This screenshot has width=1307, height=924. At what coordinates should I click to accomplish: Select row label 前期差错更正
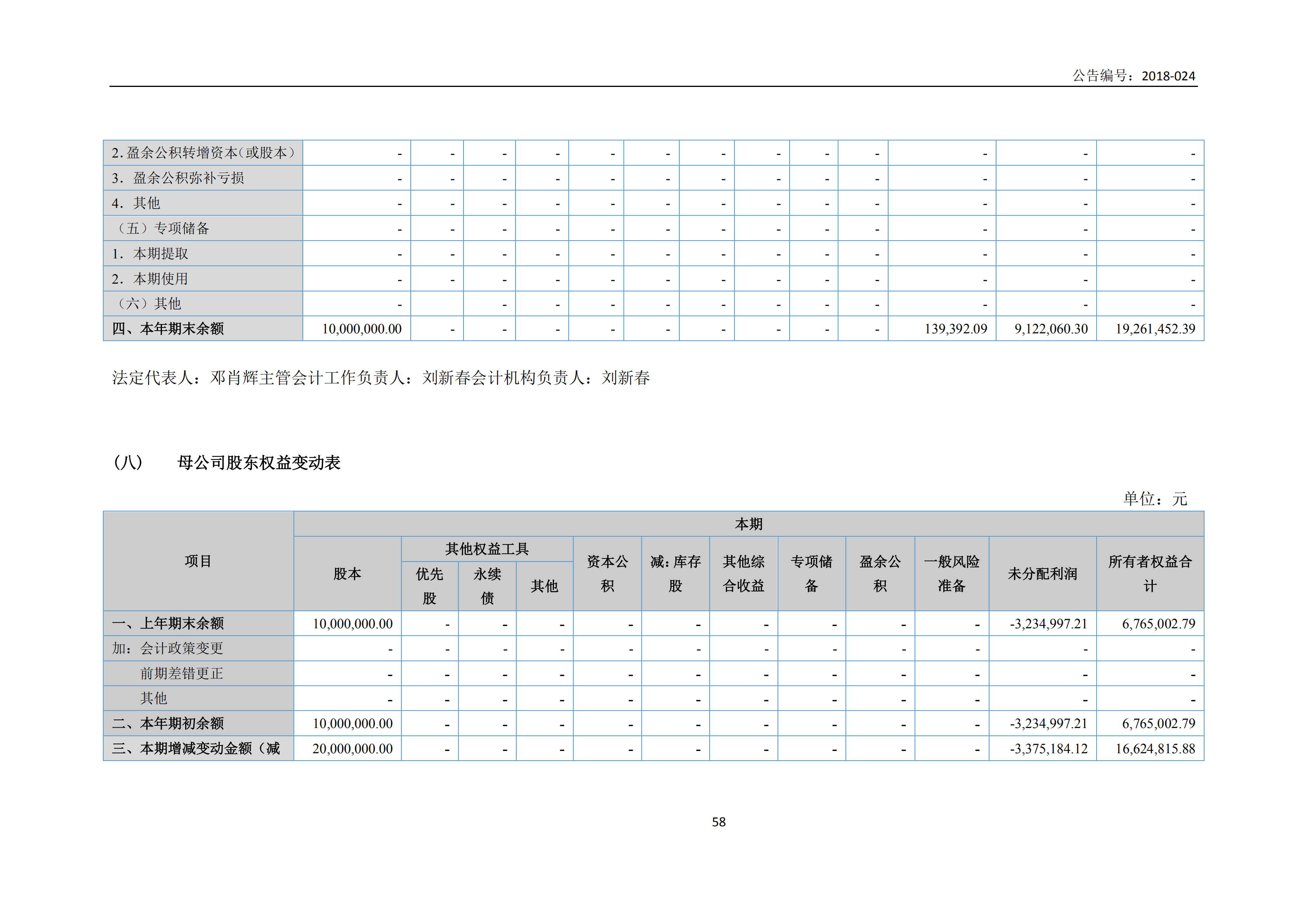182,674
